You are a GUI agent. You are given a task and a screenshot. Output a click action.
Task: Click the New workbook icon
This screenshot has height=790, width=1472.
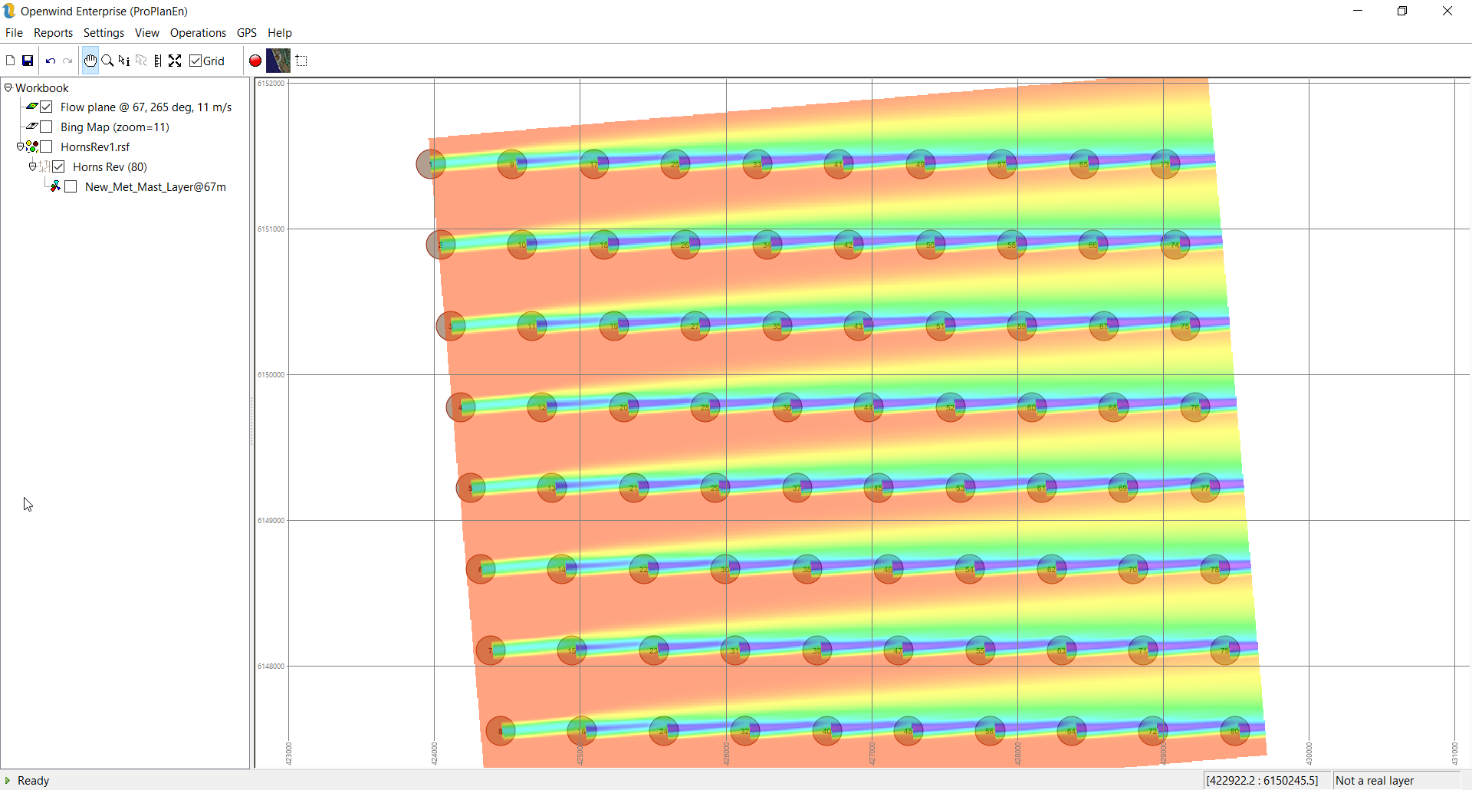(x=11, y=61)
